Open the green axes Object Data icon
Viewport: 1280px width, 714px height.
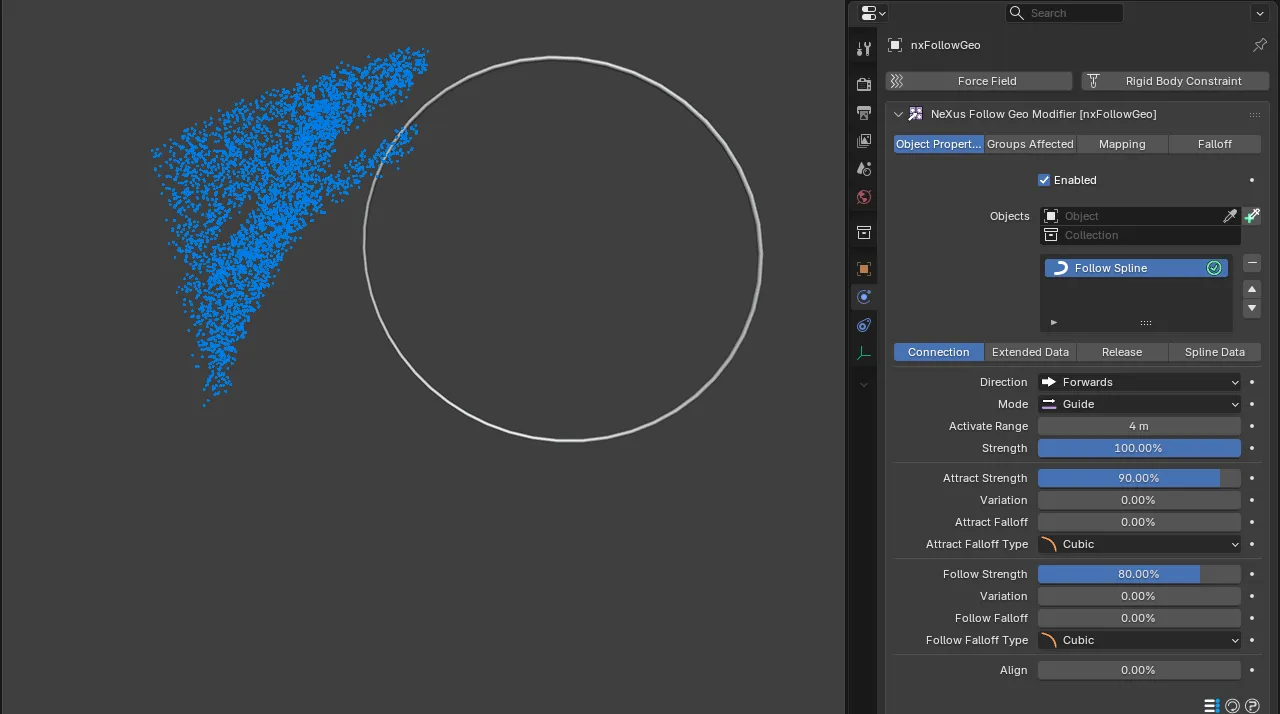pyautogui.click(x=864, y=353)
